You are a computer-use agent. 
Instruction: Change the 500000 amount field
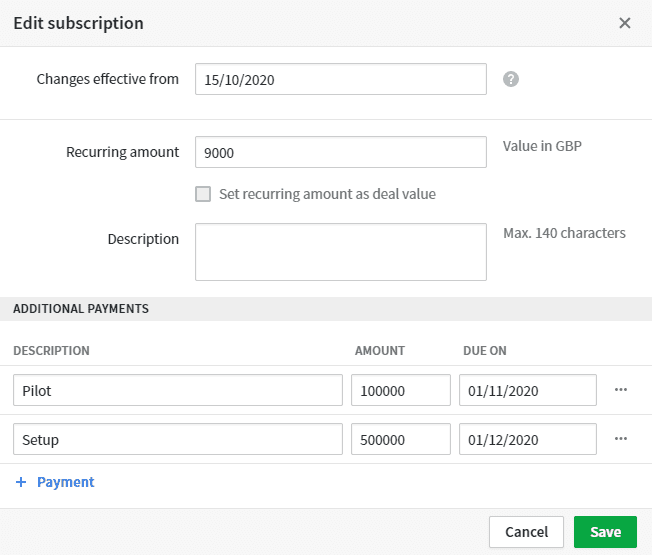(x=401, y=439)
